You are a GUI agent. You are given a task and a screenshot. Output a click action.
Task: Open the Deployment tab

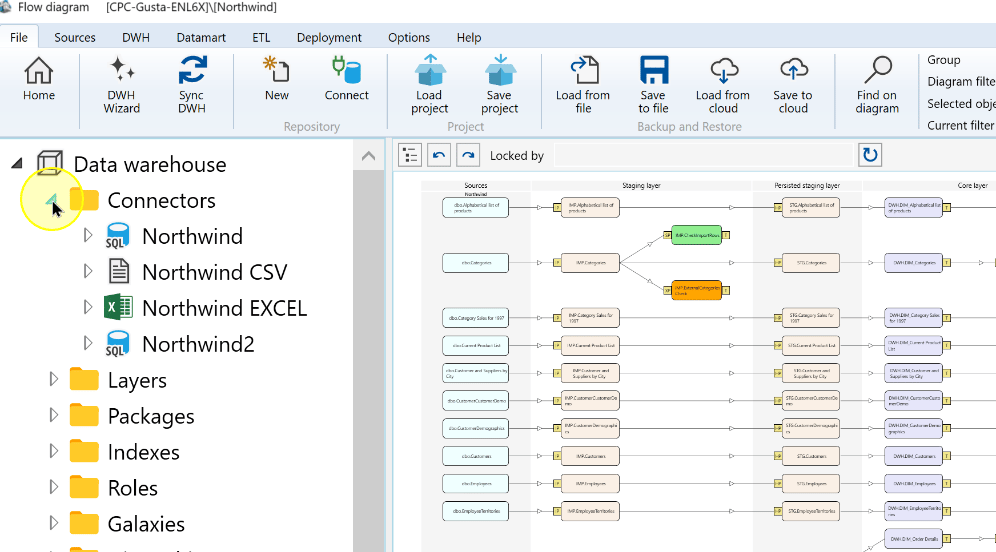pyautogui.click(x=329, y=37)
